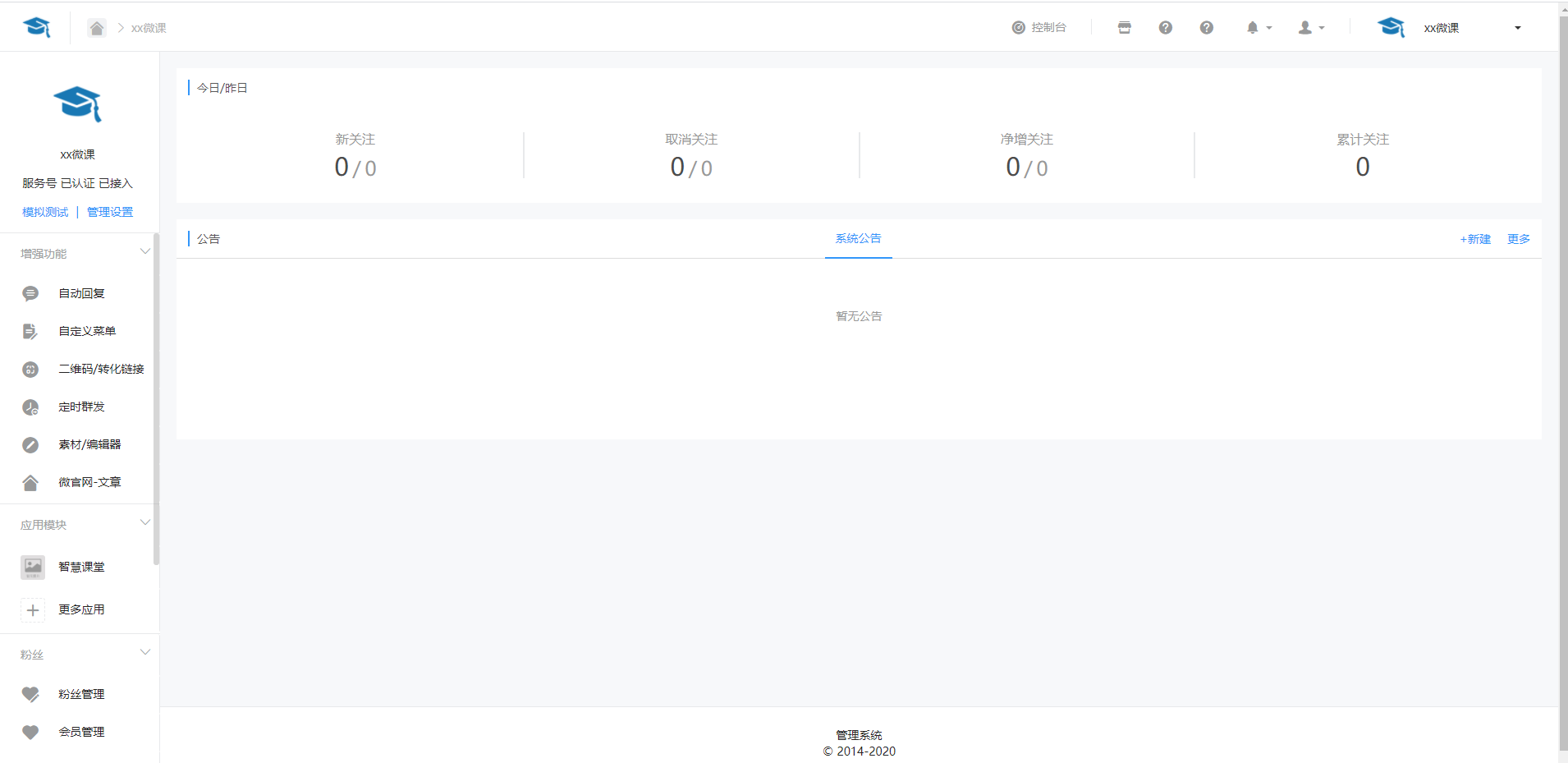Viewport: 1568px width, 763px height.
Task: Open the 粉丝管理 heart icon entry
Action: (30, 695)
